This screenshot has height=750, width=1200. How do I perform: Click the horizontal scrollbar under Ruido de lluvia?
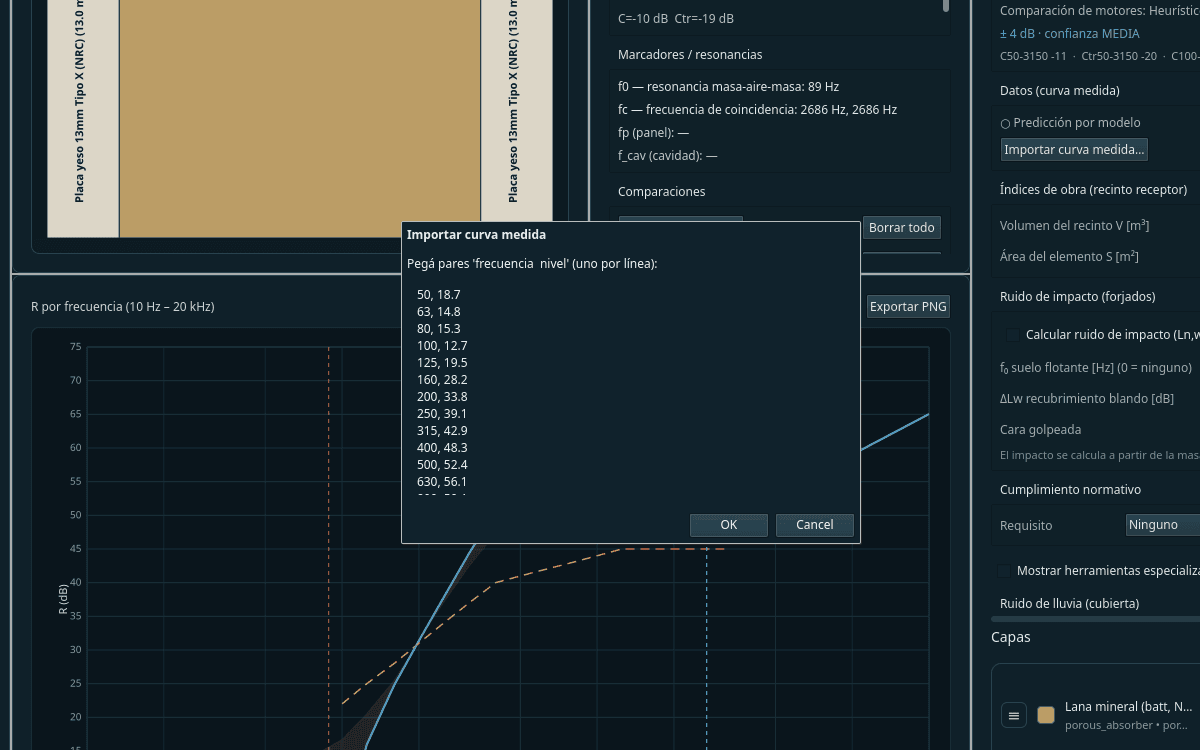(1095, 619)
